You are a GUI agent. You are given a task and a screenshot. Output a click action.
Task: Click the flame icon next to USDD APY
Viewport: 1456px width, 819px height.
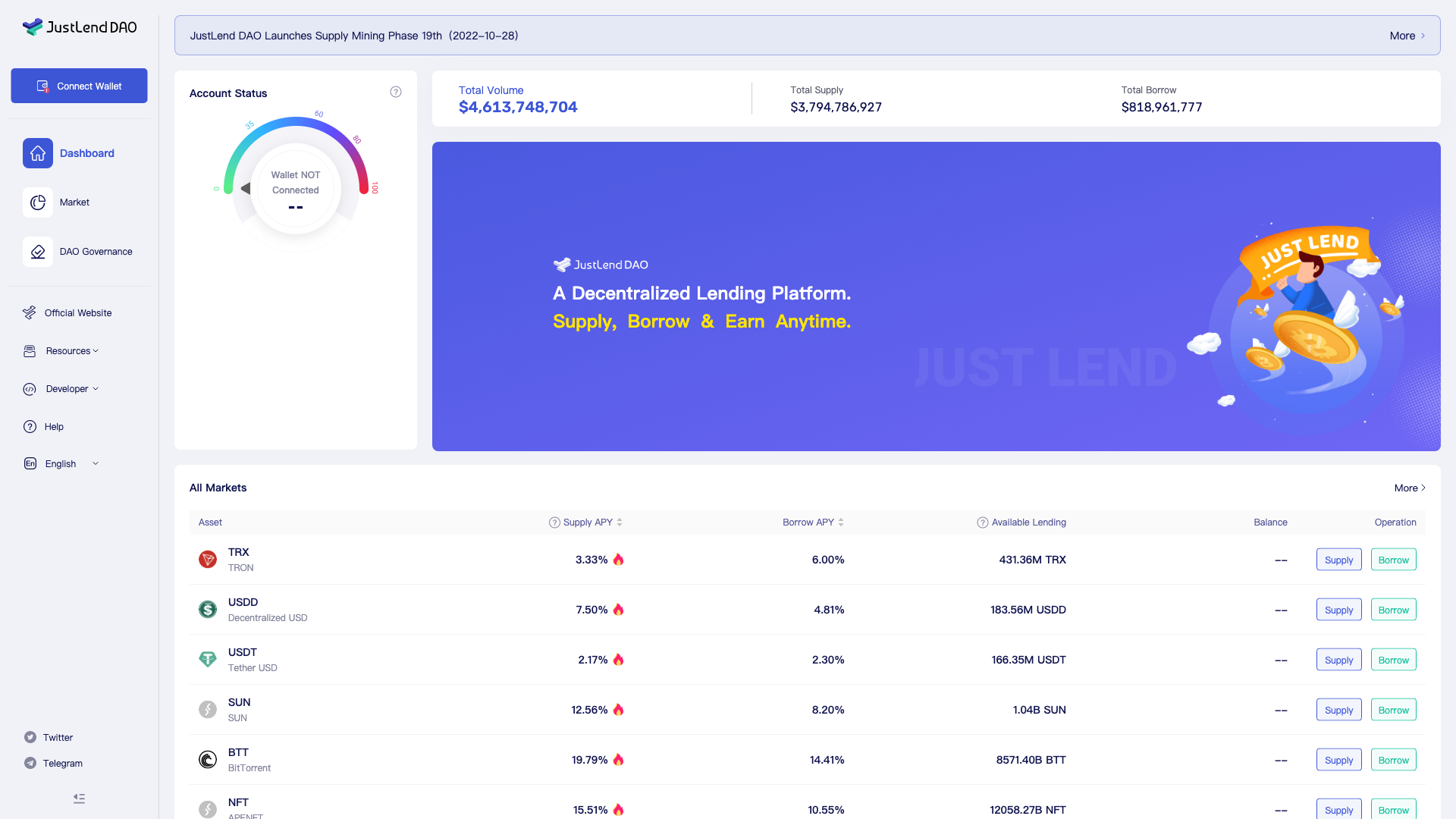point(618,610)
